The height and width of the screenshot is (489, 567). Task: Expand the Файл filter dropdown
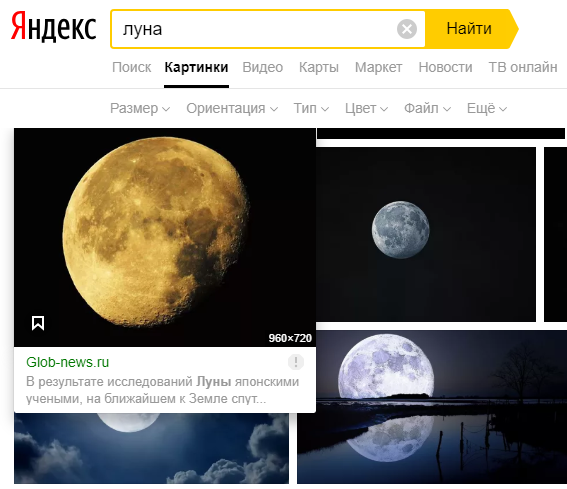[x=427, y=108]
